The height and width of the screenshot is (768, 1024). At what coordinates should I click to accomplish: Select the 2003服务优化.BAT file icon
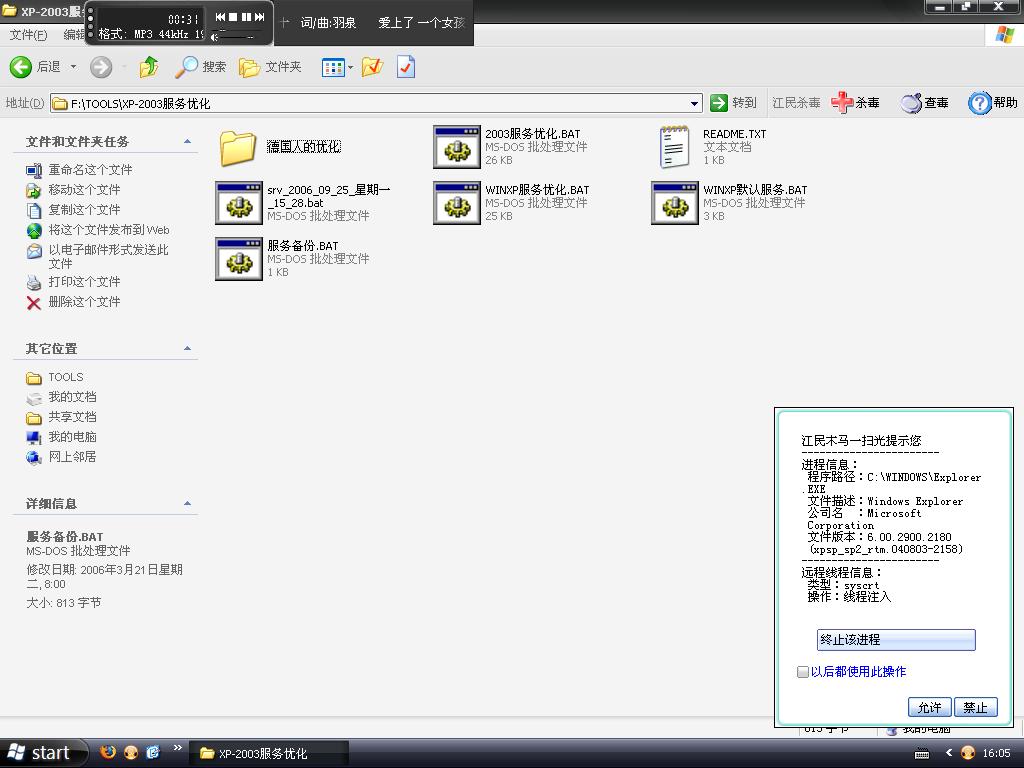pyautogui.click(x=457, y=147)
